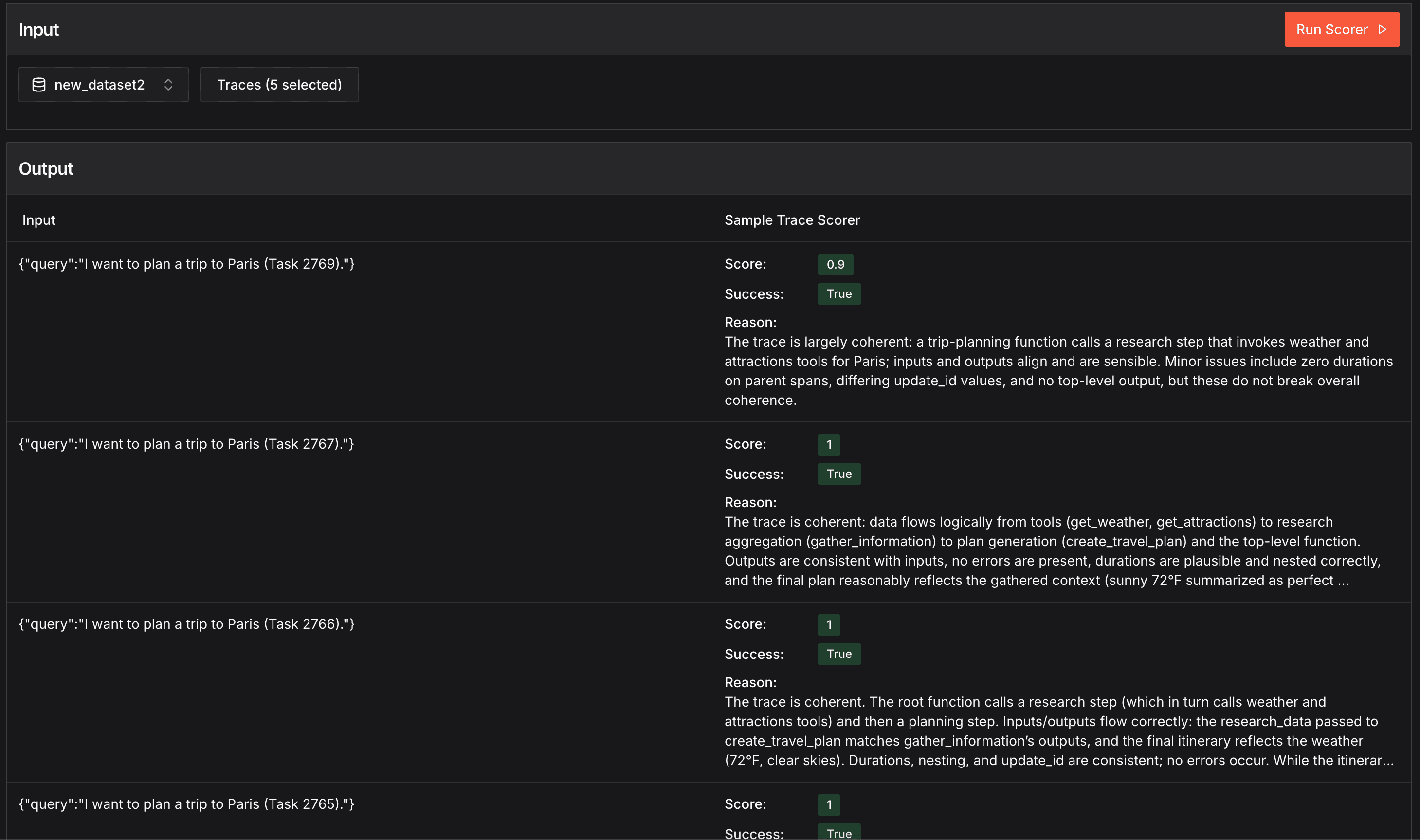1420x840 pixels.
Task: Click the True success badge for Task 2769
Action: (839, 294)
